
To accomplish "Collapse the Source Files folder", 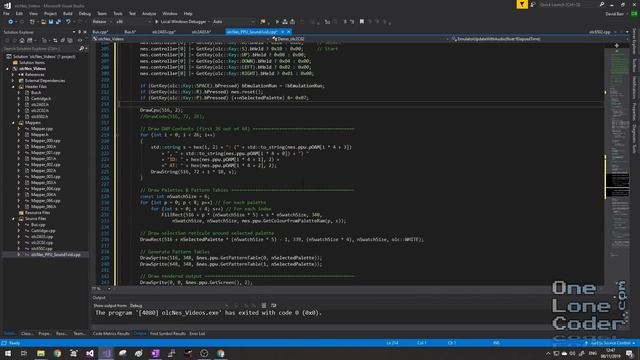I will coord(13,219).
